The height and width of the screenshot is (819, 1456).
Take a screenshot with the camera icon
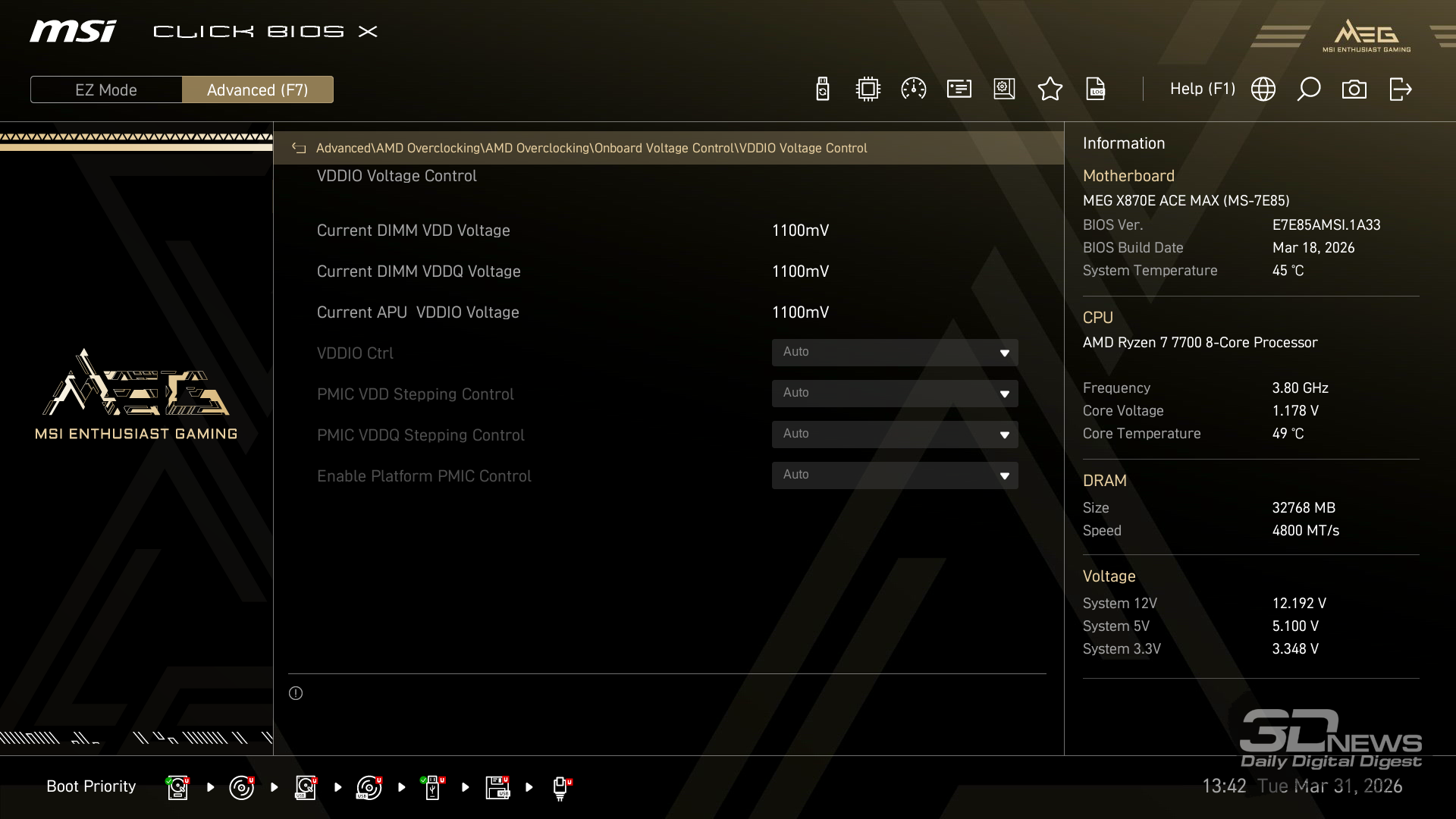(1354, 89)
